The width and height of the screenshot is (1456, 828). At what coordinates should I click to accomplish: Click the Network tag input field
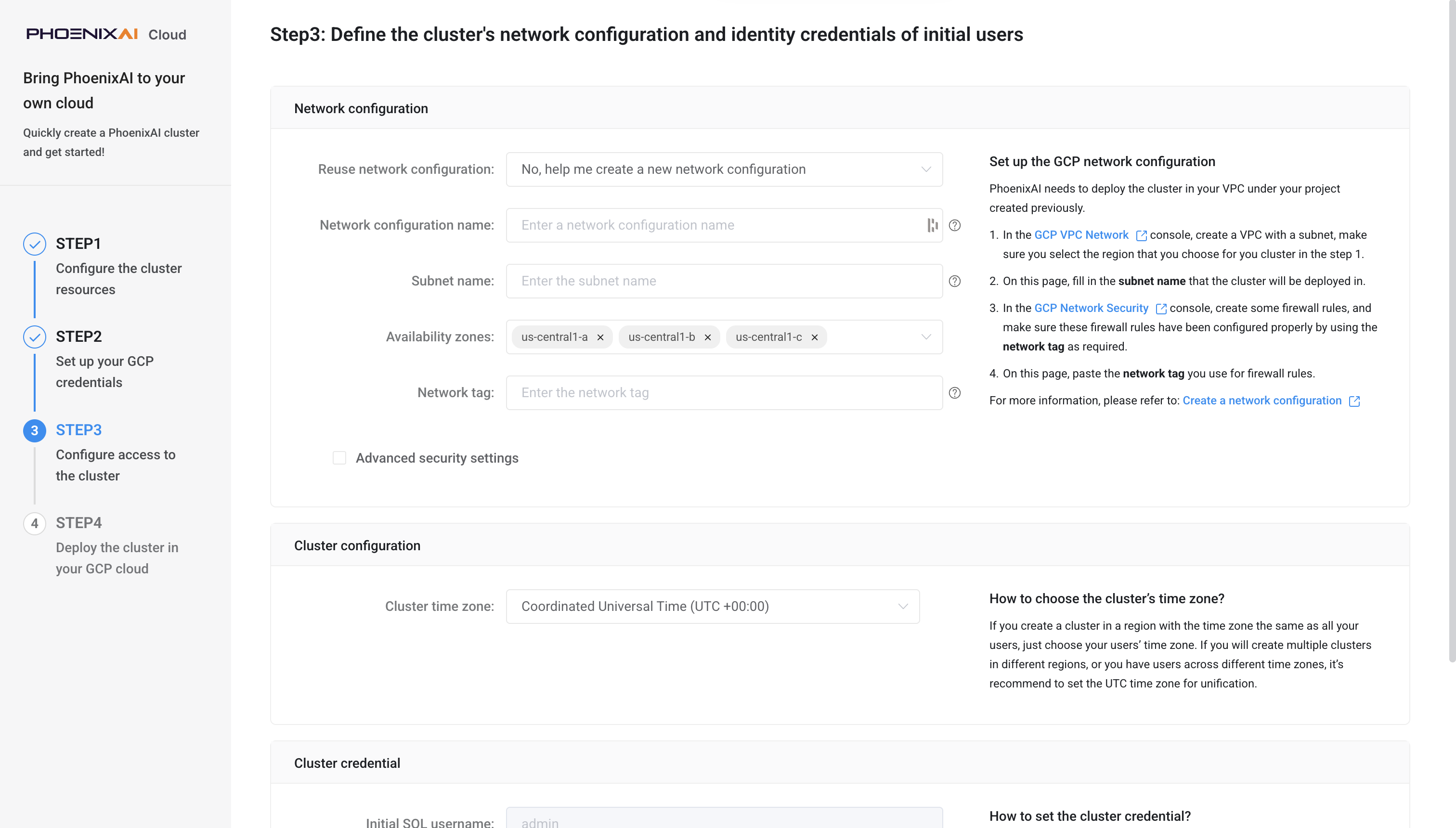pyautogui.click(x=724, y=392)
